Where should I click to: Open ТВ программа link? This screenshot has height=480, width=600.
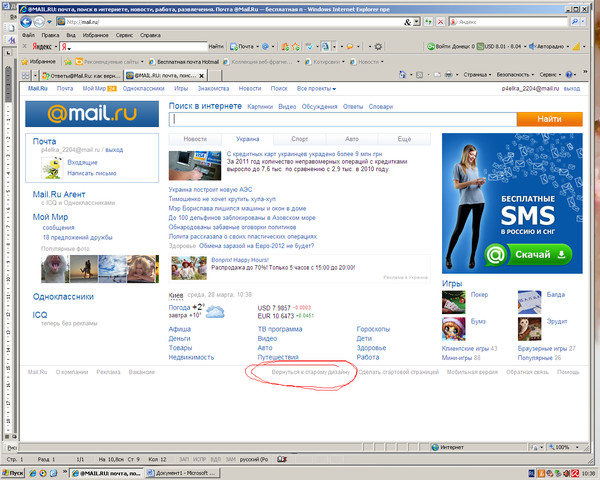click(x=280, y=329)
